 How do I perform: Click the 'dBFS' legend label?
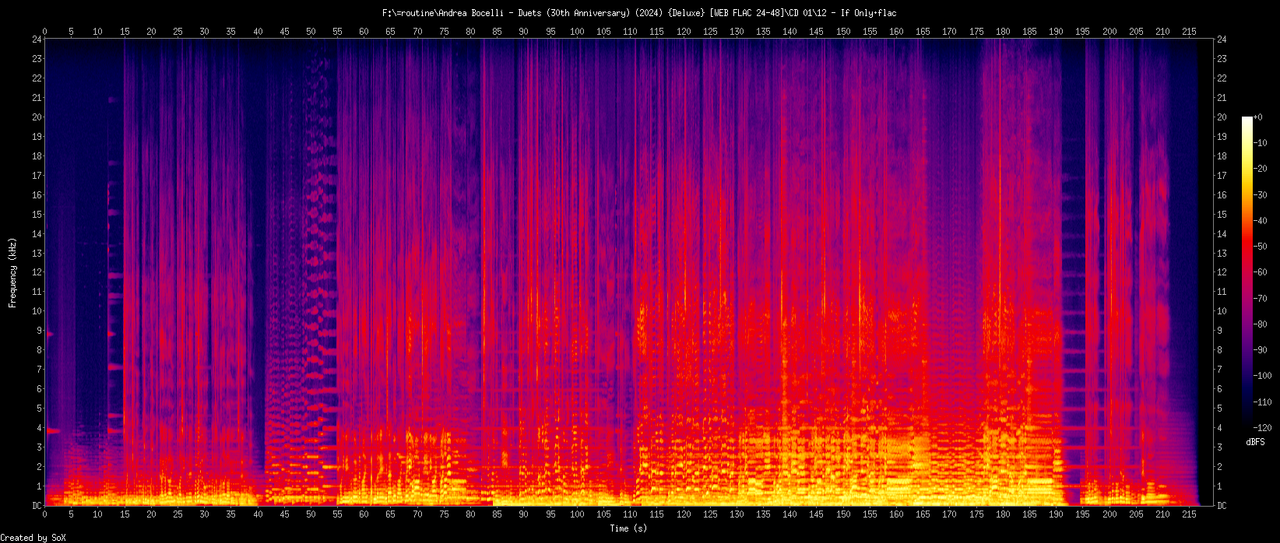1256,441
